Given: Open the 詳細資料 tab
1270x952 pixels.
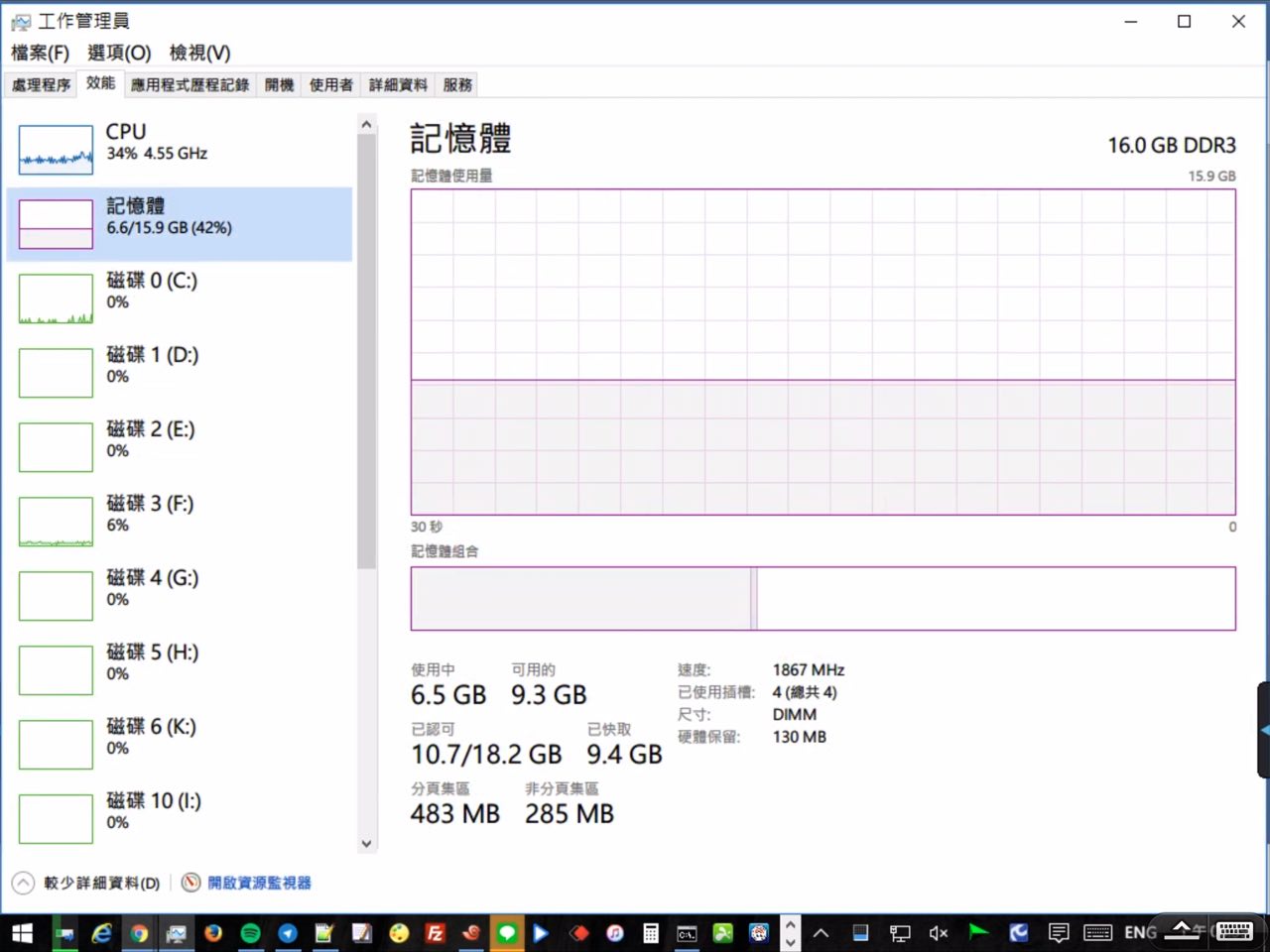Looking at the screenshot, I should coord(398,85).
